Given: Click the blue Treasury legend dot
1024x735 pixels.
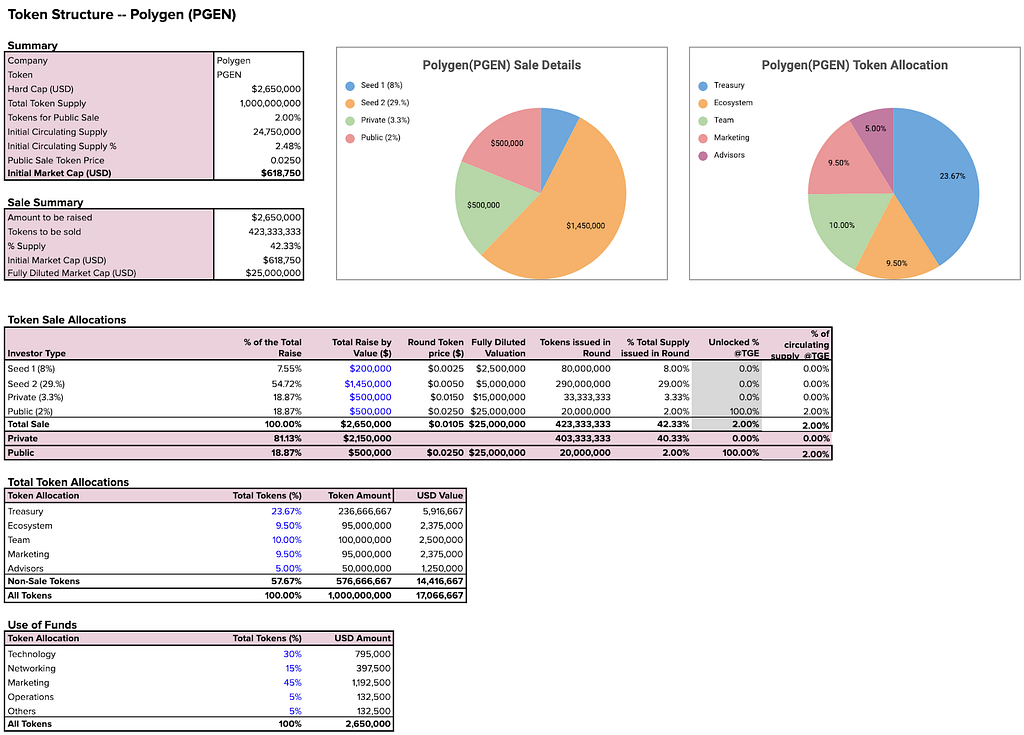Looking at the screenshot, I should (x=703, y=86).
